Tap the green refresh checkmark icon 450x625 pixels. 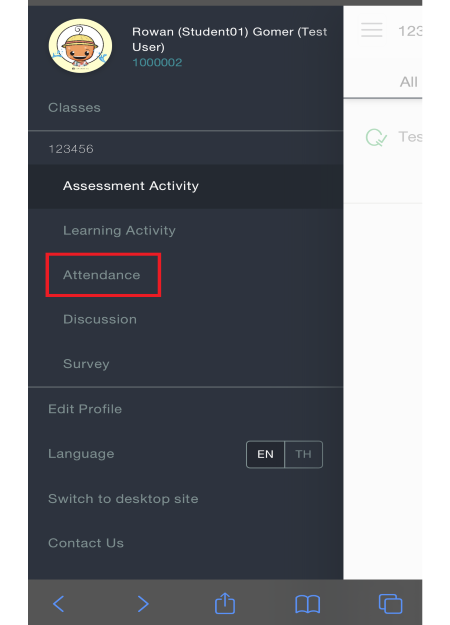pos(376,138)
